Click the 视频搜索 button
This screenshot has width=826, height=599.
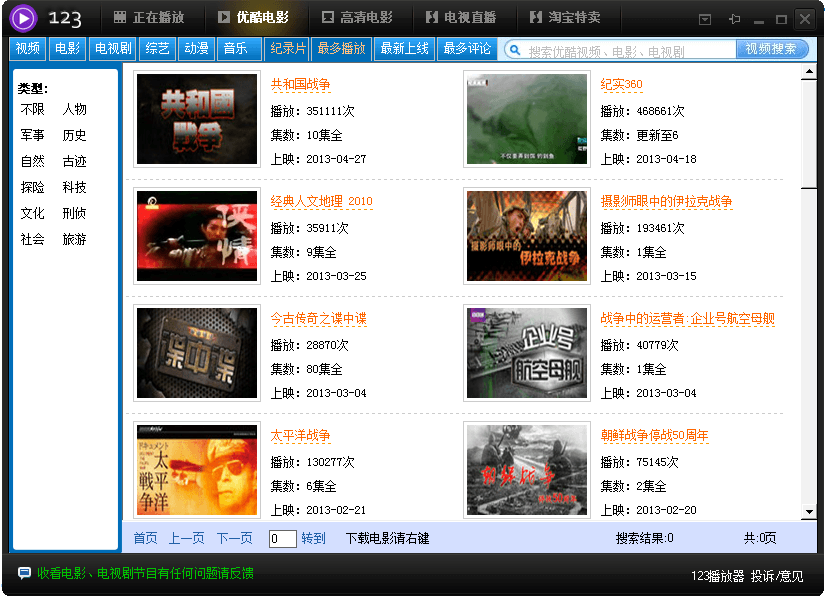click(771, 49)
